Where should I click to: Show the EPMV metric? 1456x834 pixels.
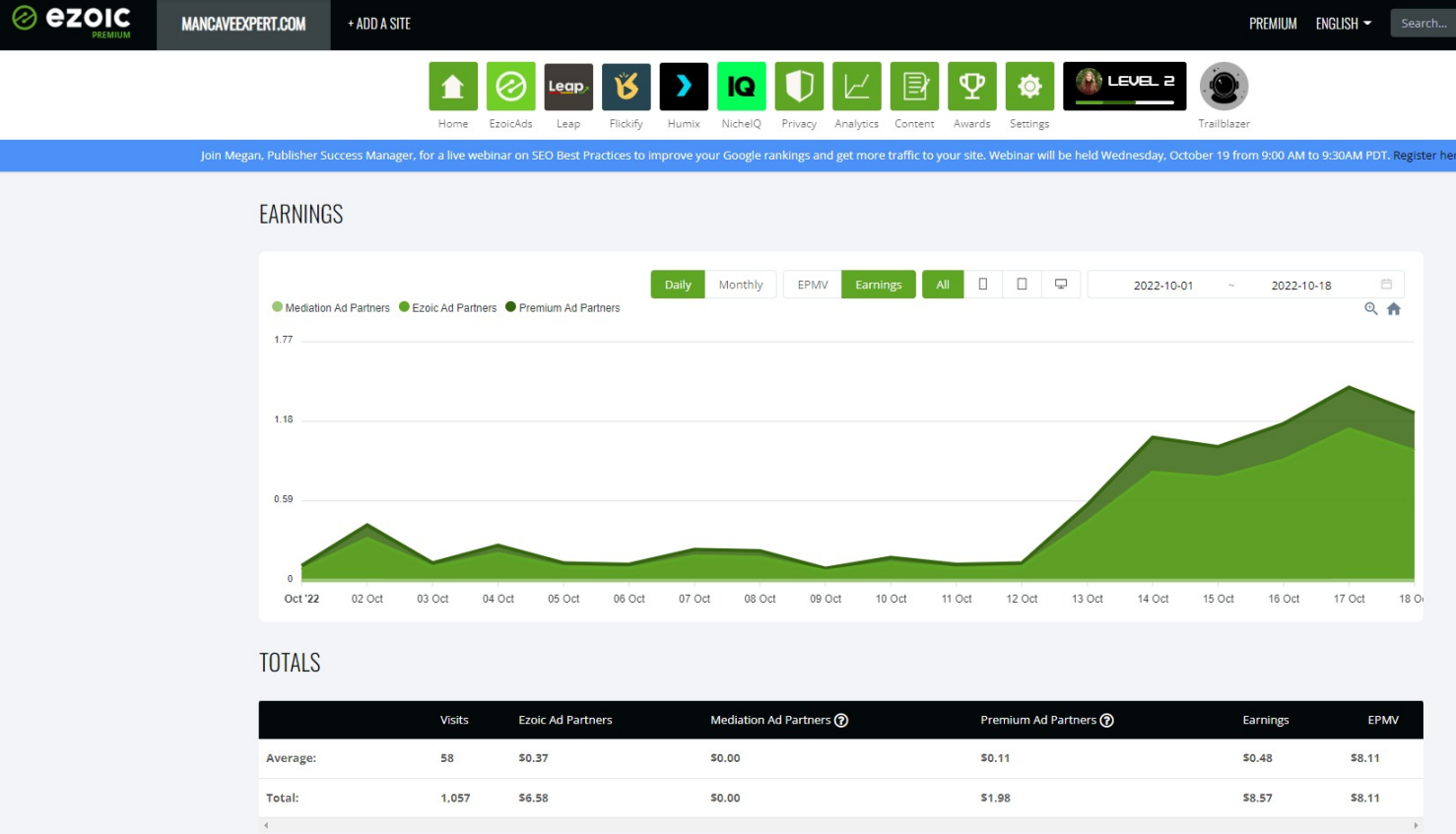click(813, 285)
